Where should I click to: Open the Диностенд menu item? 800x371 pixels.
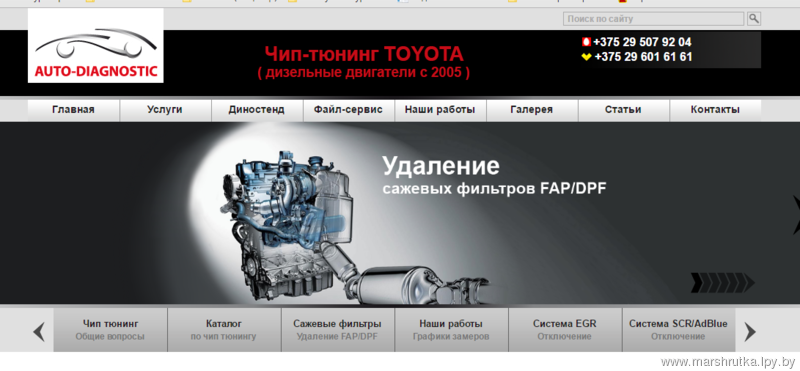coord(257,110)
